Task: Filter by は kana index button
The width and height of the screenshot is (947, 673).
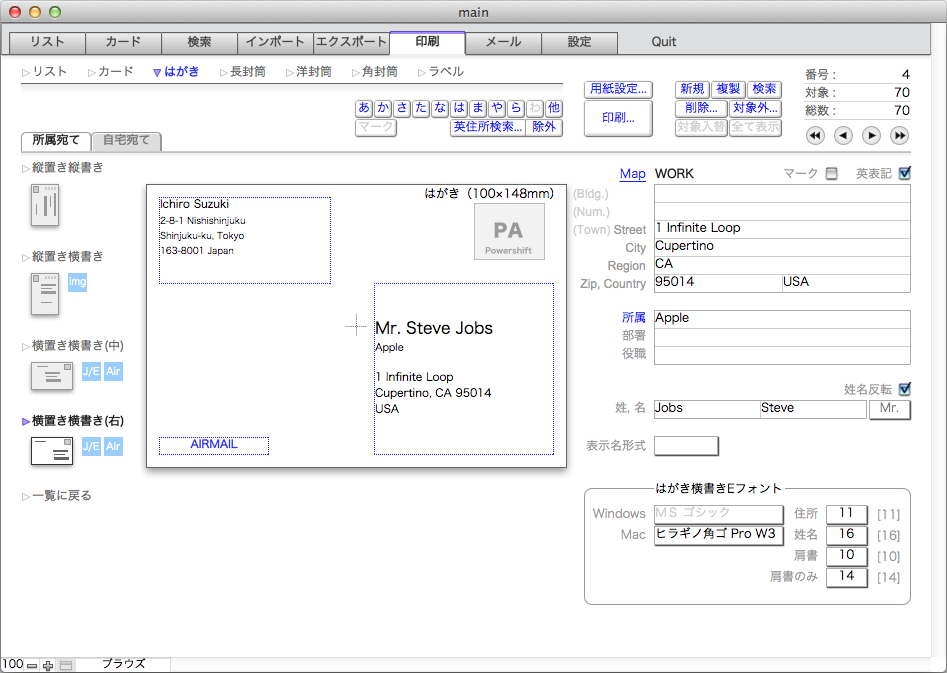Action: coord(459,108)
